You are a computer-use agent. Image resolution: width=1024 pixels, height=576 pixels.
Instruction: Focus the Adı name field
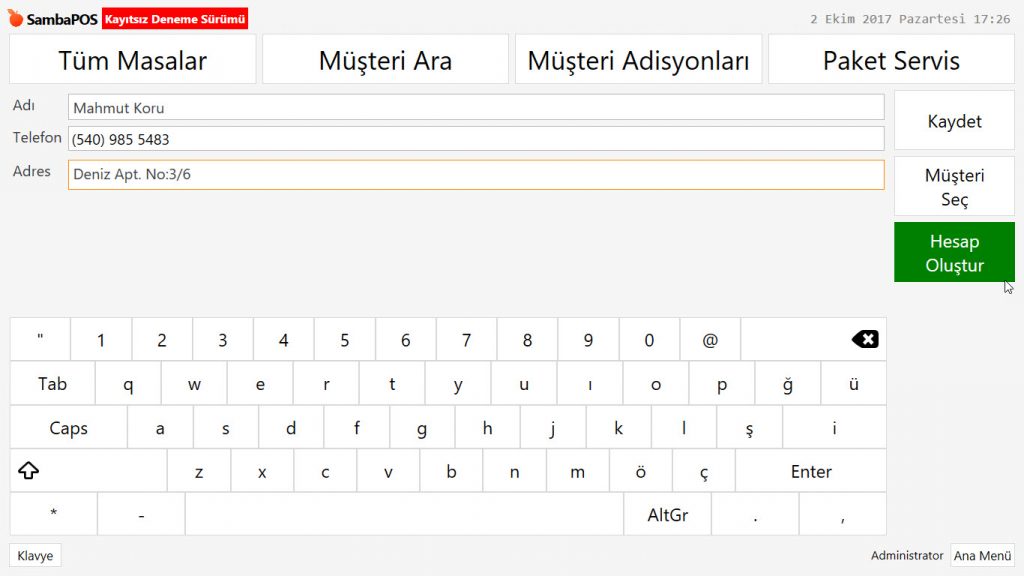pos(476,108)
